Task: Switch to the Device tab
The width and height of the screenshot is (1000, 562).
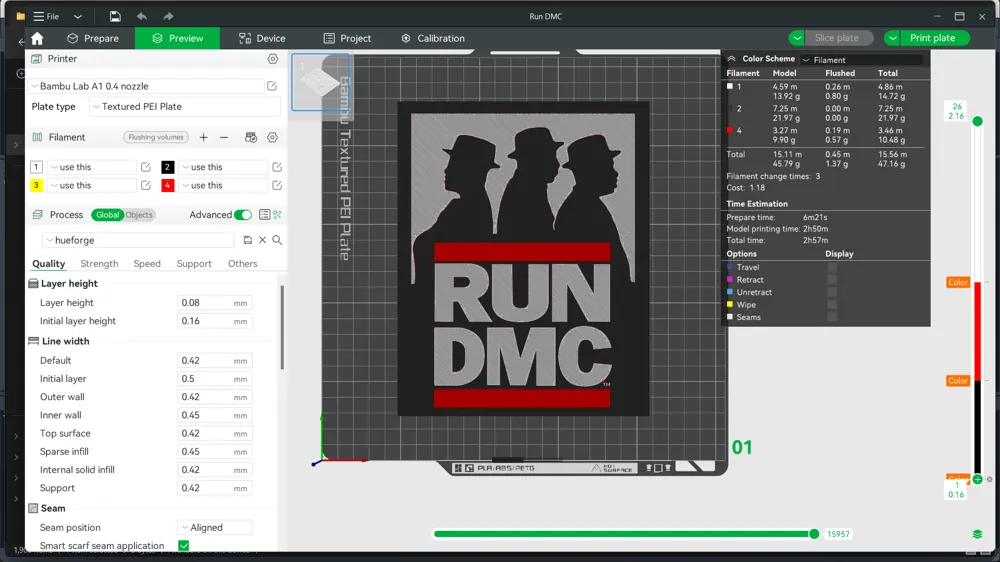Action: point(262,38)
